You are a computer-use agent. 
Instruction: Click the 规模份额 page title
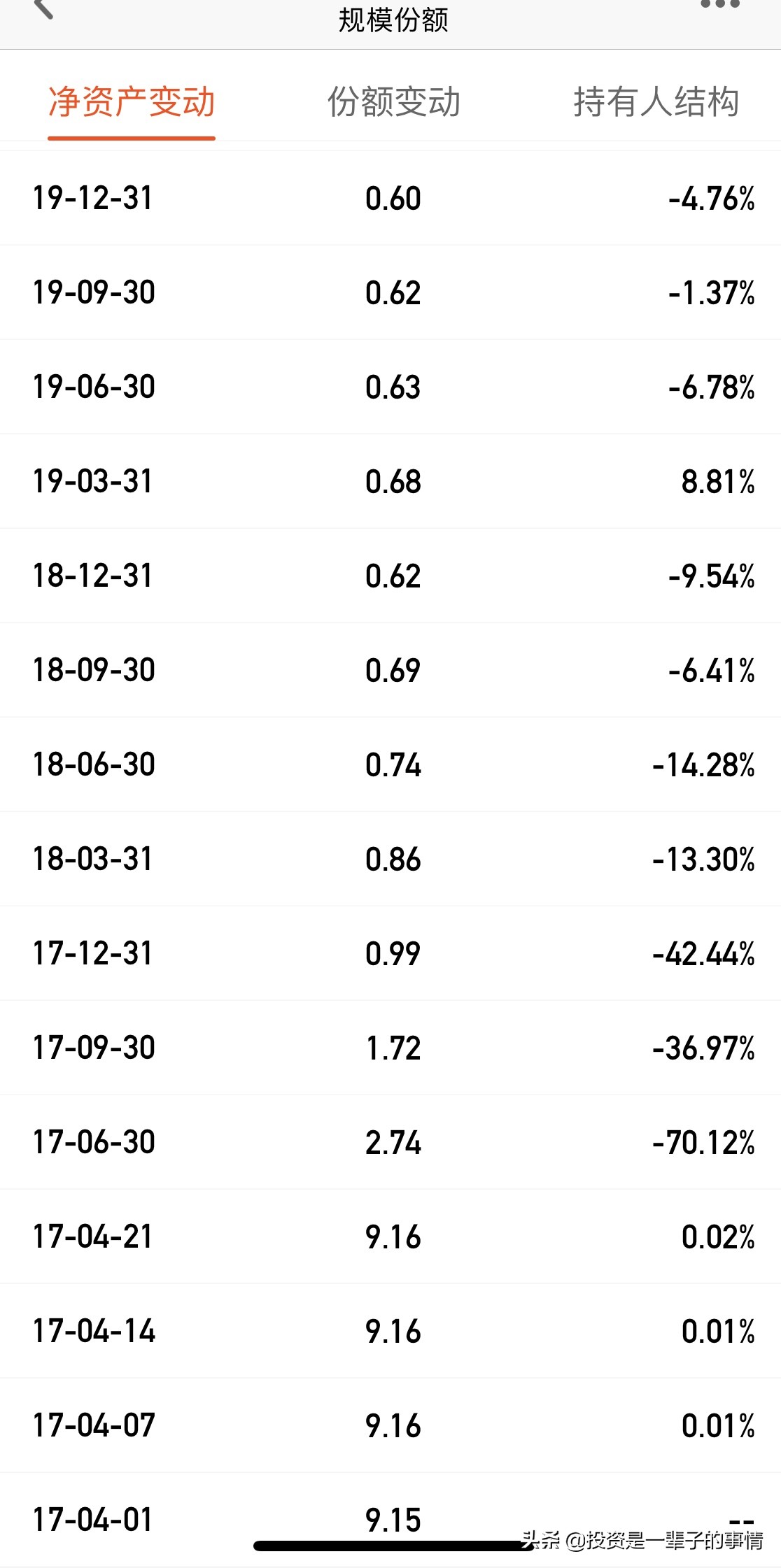coord(393,20)
